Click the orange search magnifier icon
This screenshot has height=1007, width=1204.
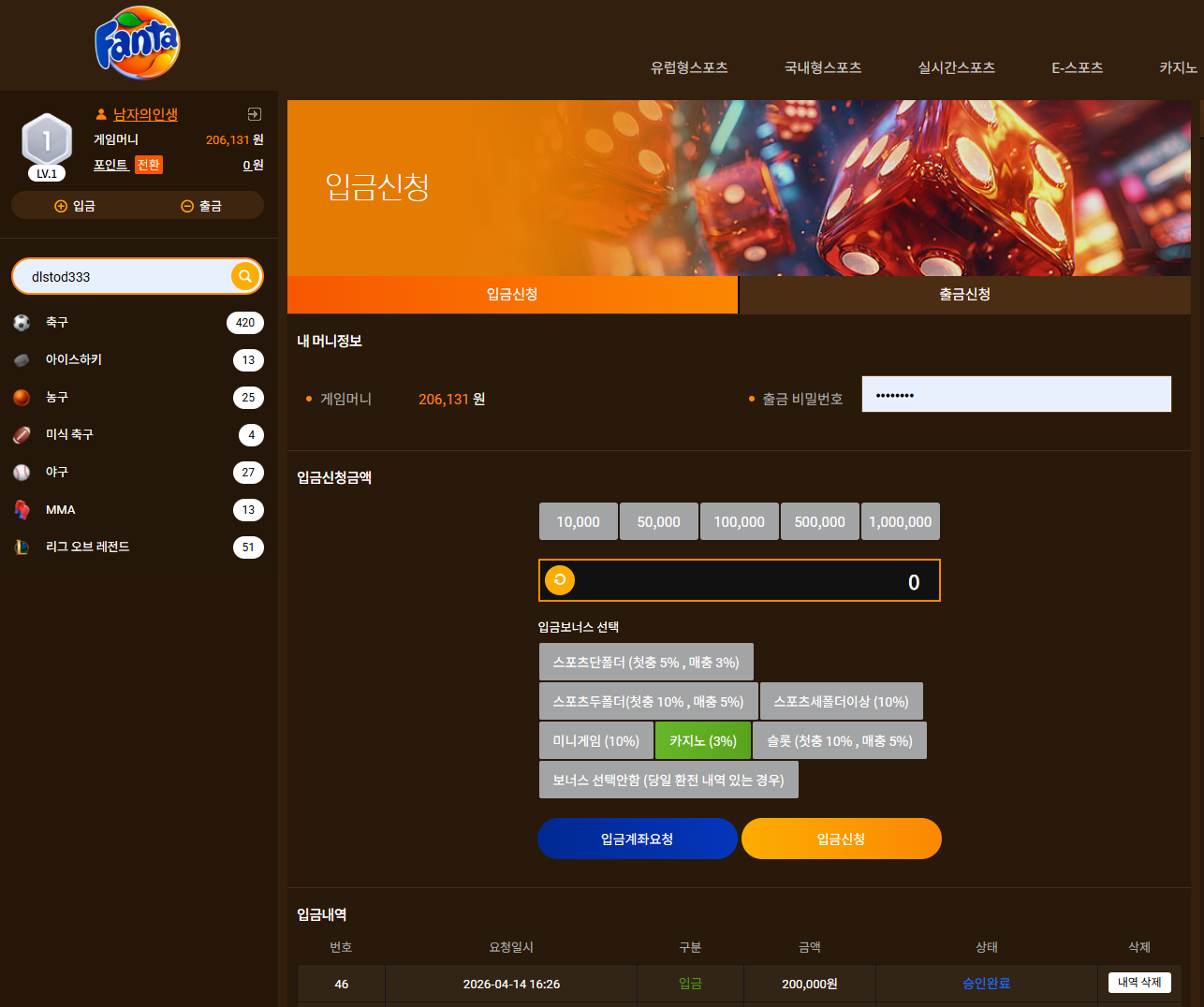[x=244, y=276]
